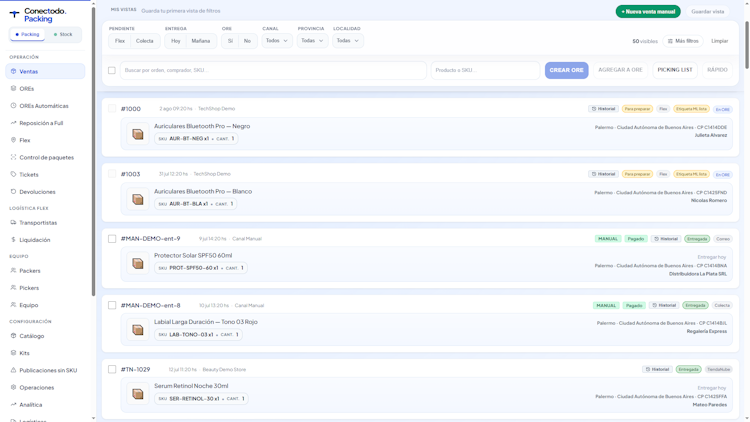Open Historial for order #1003

(x=603, y=174)
